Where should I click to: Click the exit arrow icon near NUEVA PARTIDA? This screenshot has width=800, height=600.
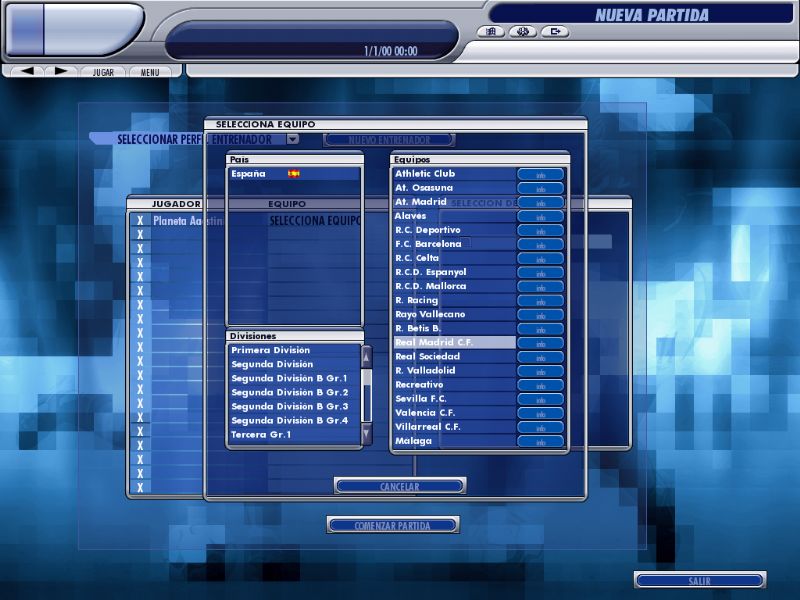(557, 32)
